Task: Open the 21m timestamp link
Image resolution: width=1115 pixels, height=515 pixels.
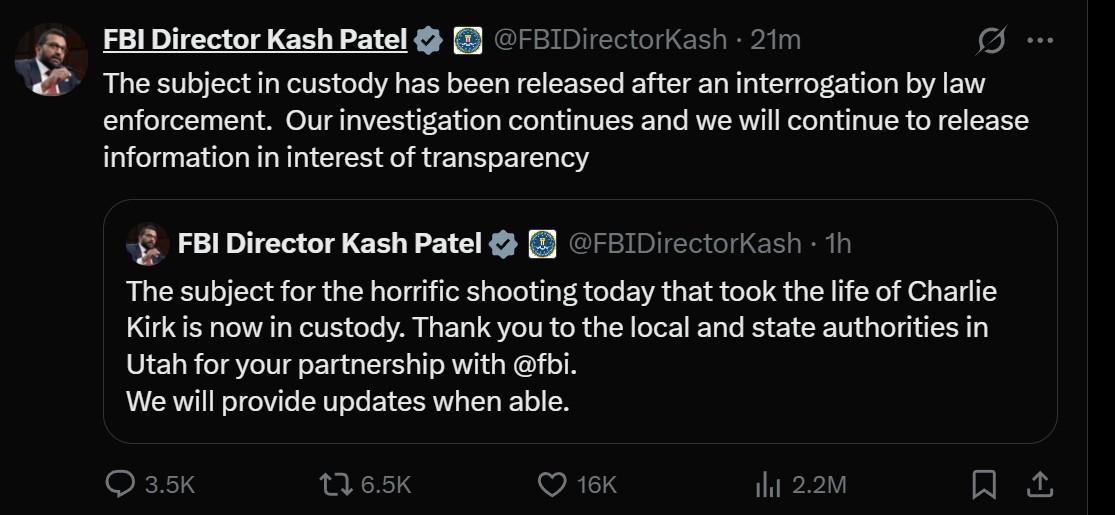Action: pos(776,40)
